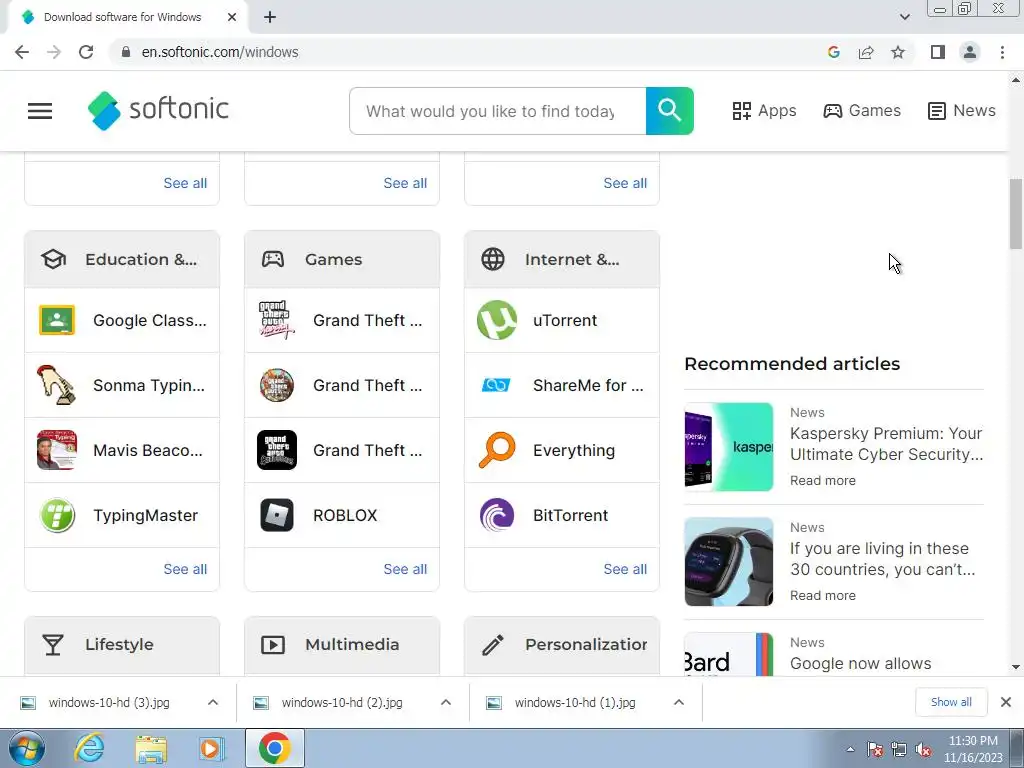The image size is (1024, 768).
Task: Click the uTorrent green icon
Action: tap(497, 320)
